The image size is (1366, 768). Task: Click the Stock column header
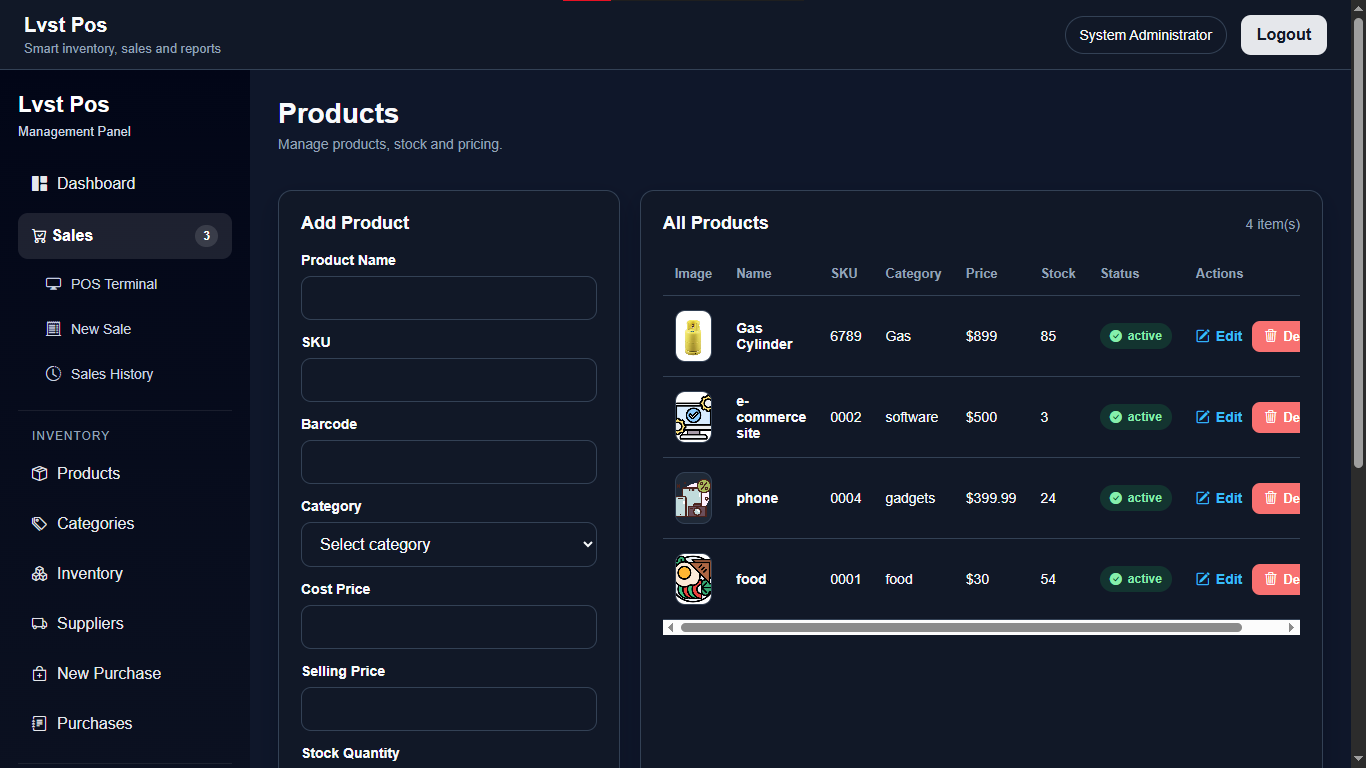(x=1058, y=273)
